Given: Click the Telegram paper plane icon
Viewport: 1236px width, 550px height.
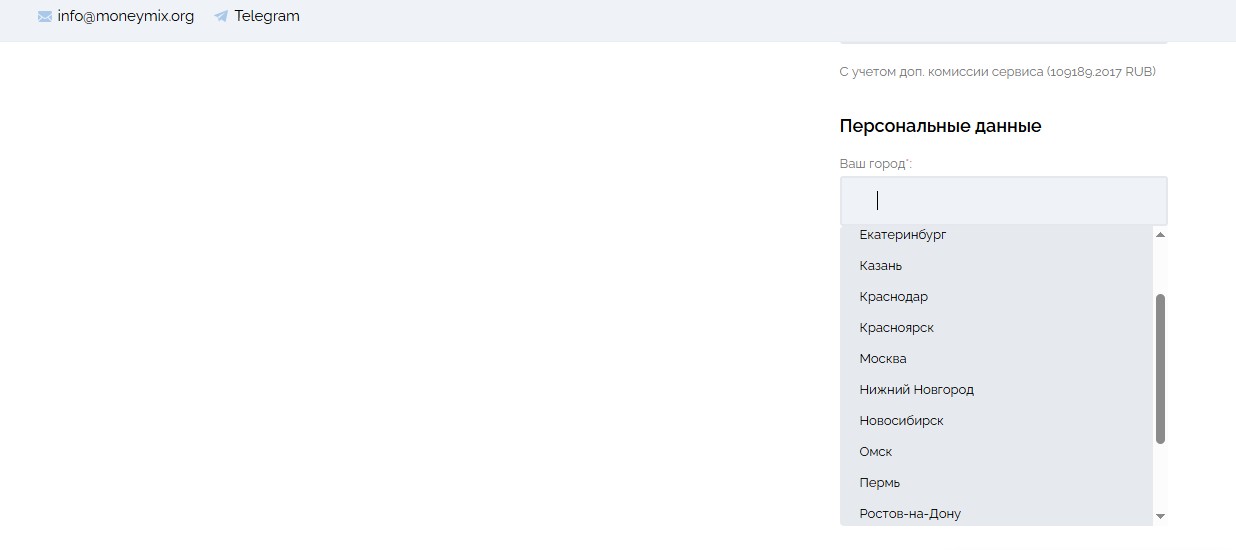Looking at the screenshot, I should [221, 17].
